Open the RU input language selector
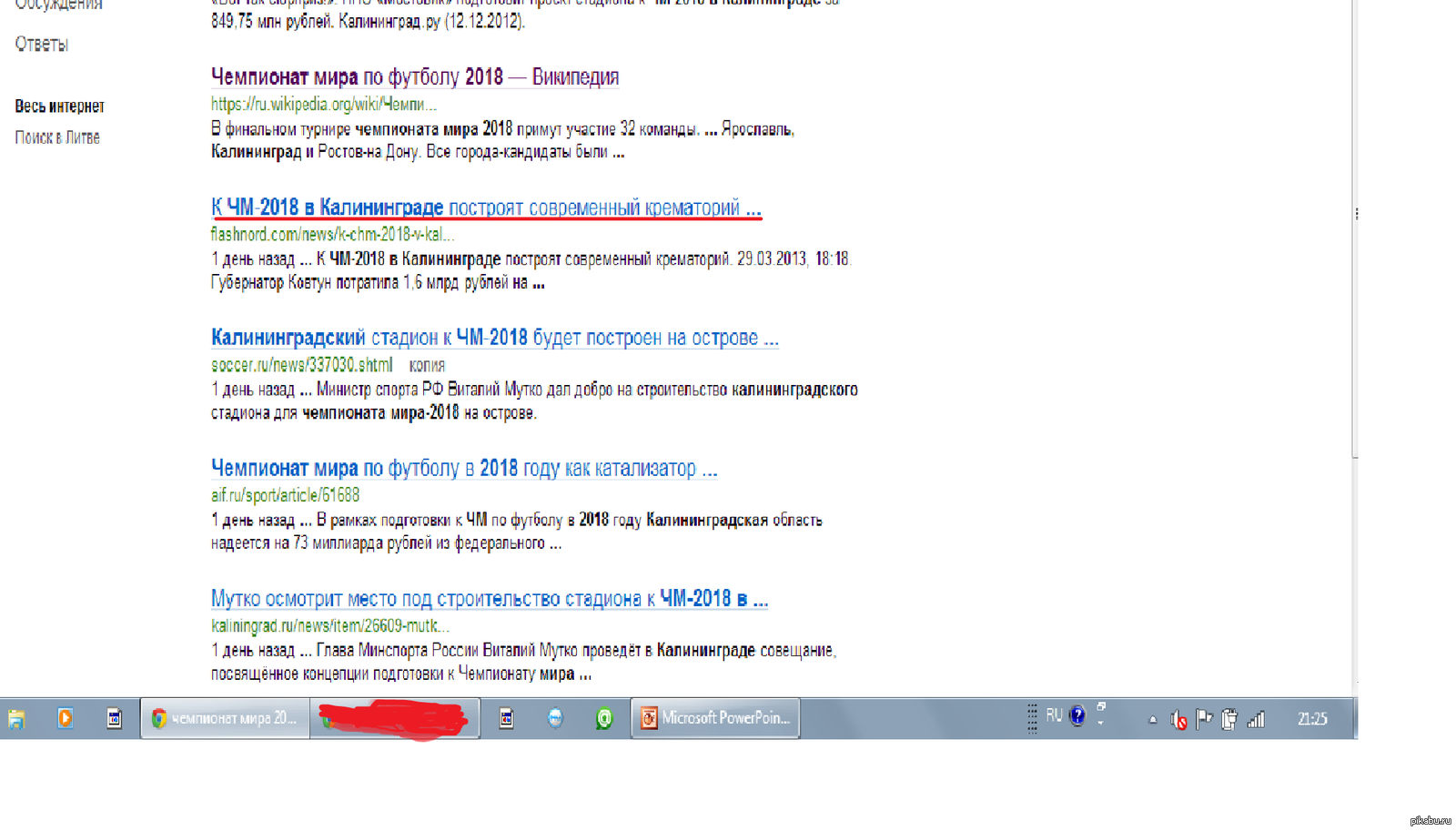Viewport: 1456px width, 831px height. tap(1054, 715)
